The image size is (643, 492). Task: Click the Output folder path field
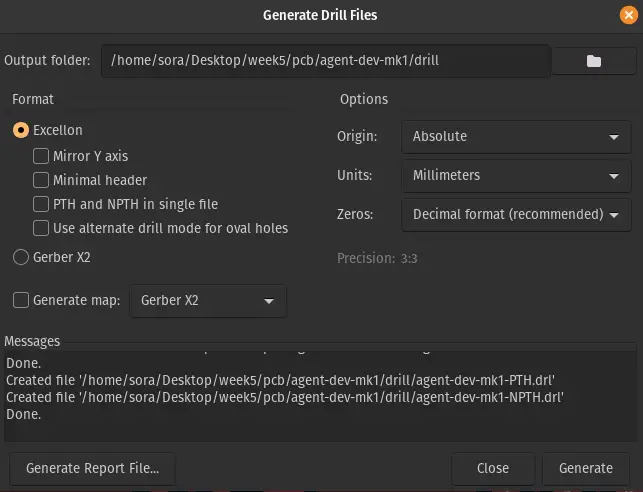(x=325, y=61)
